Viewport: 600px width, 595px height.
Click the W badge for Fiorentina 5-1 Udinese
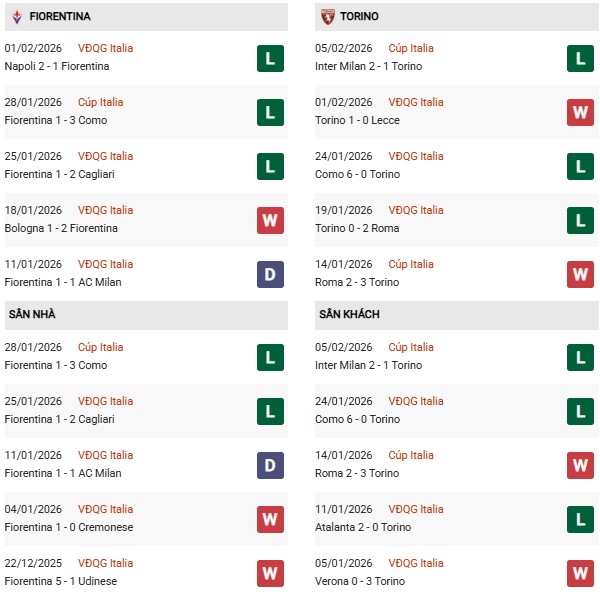[270, 573]
